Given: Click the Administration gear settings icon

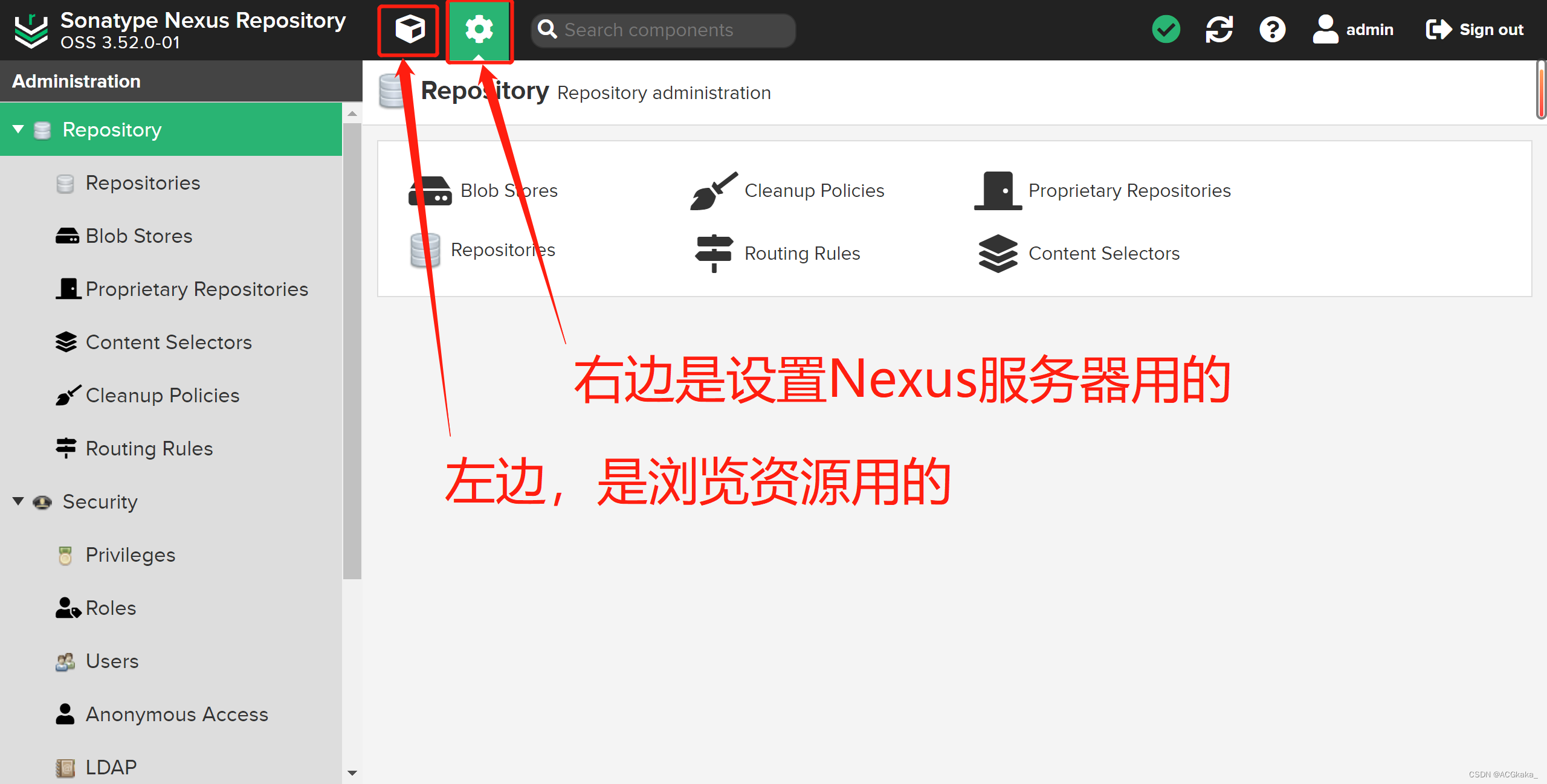Looking at the screenshot, I should 478,28.
